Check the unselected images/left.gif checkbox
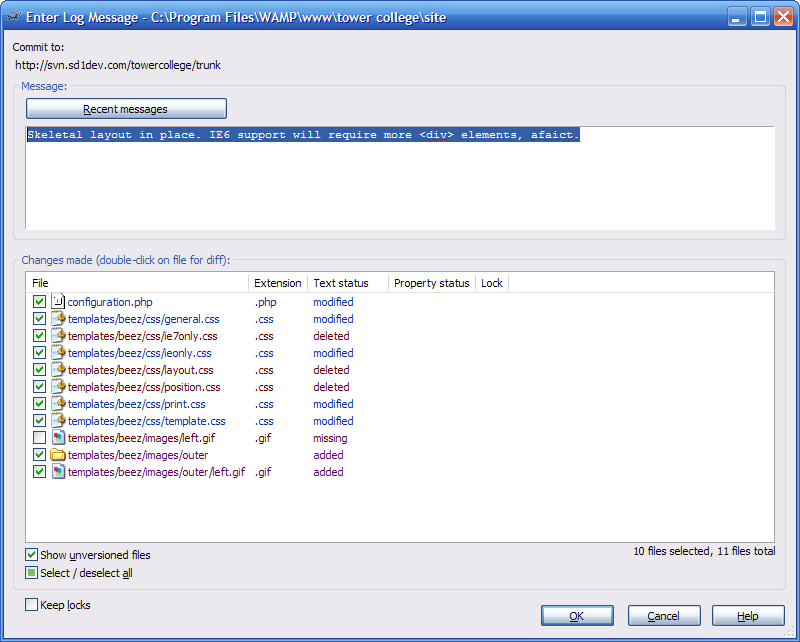 39,438
